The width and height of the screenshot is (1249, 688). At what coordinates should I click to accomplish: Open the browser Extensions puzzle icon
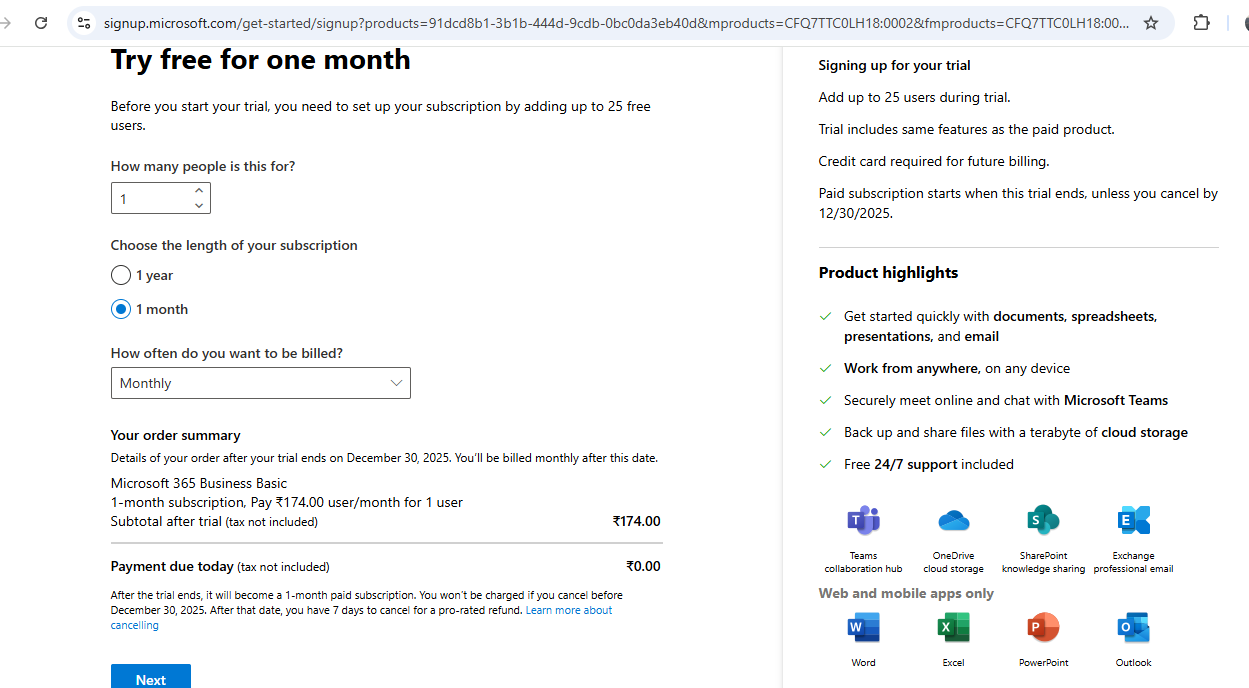point(1202,23)
